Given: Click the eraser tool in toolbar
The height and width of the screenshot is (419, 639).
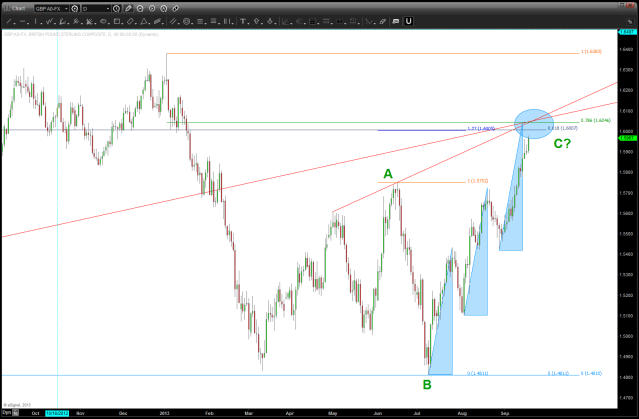Looking at the screenshot, I should tap(382, 22).
